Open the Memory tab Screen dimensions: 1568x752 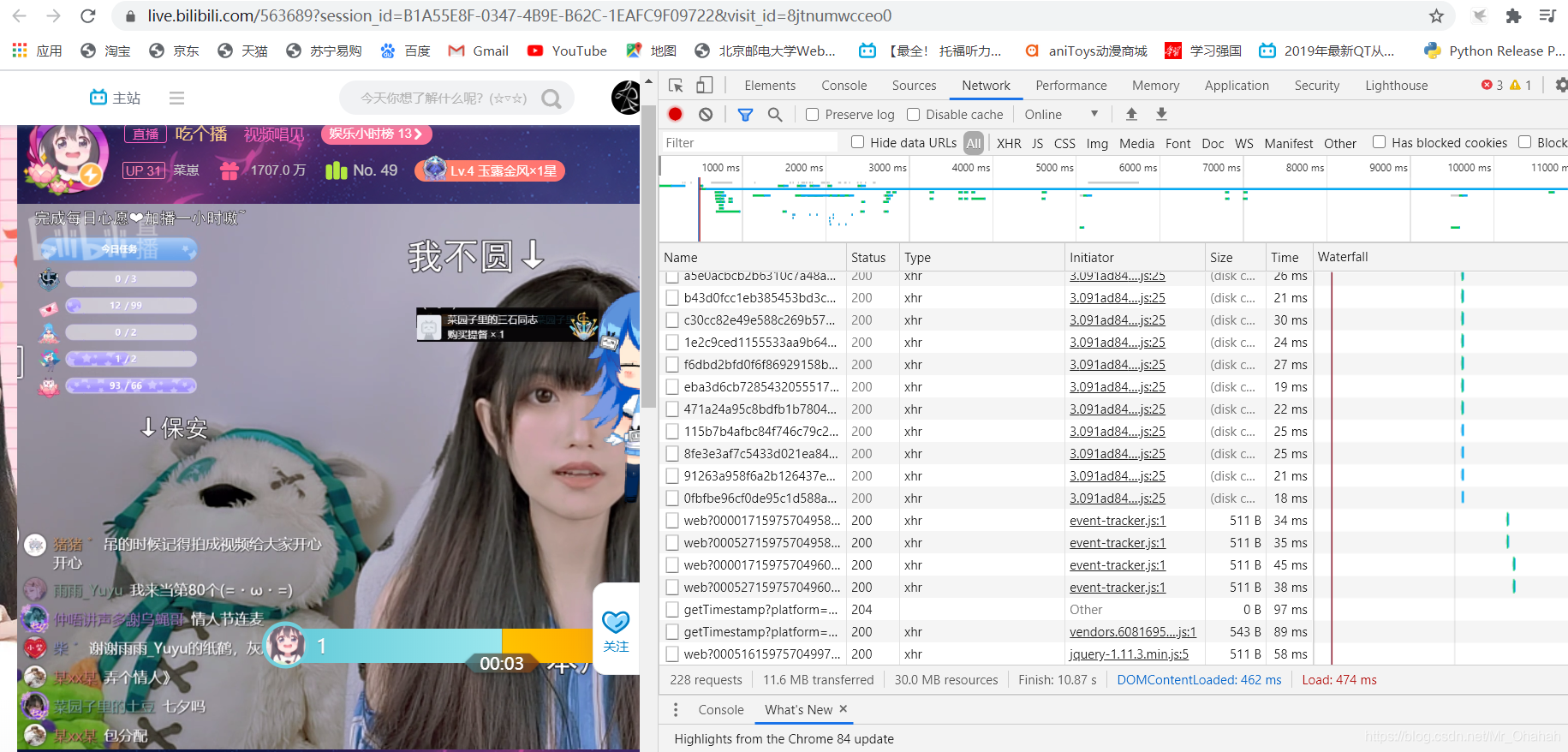pos(1155,85)
